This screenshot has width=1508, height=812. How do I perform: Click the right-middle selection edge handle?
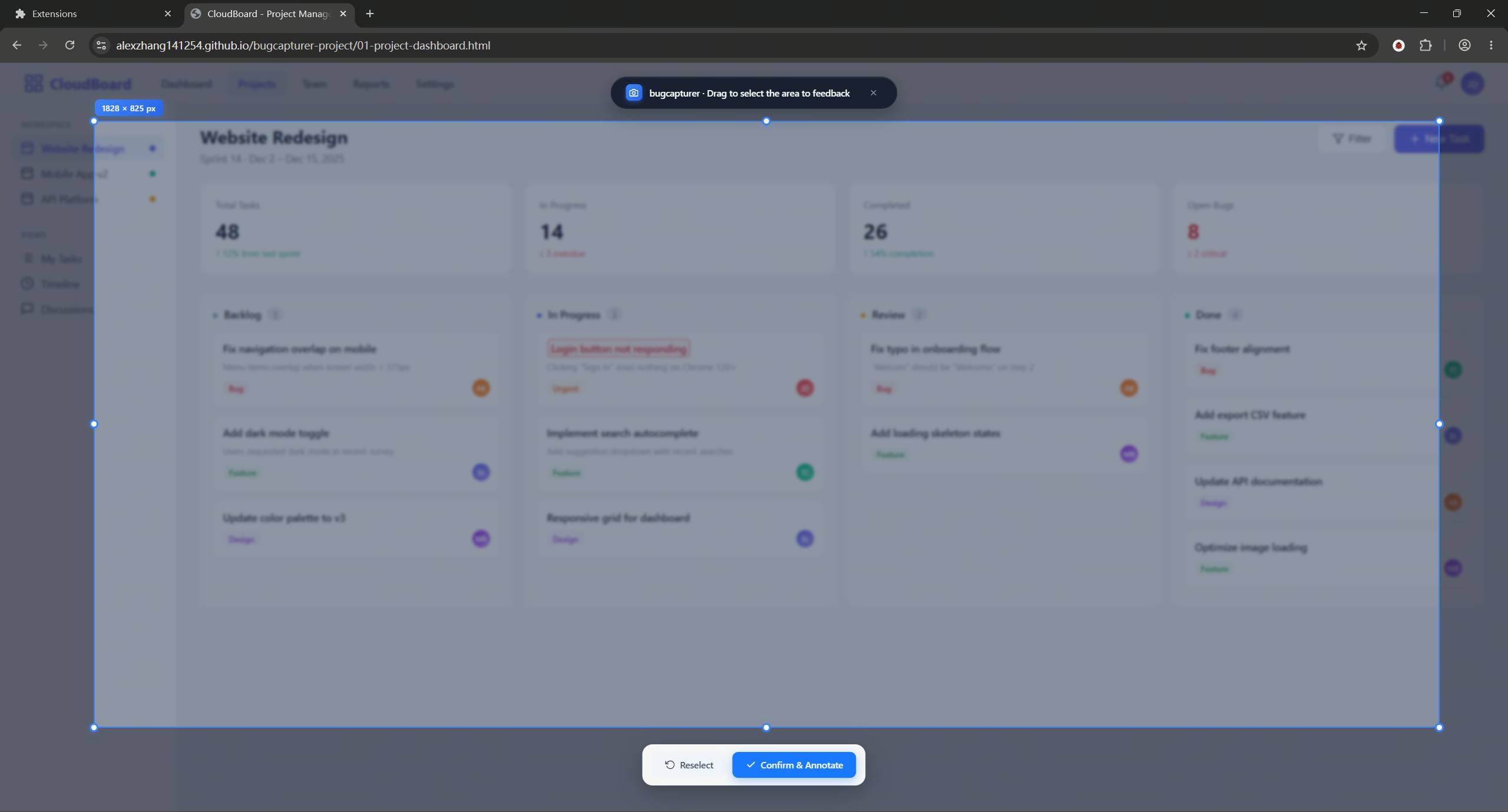pyautogui.click(x=1439, y=424)
